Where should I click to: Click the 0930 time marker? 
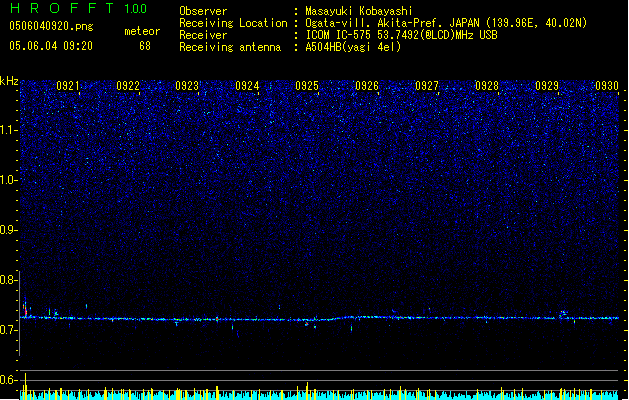click(x=607, y=86)
